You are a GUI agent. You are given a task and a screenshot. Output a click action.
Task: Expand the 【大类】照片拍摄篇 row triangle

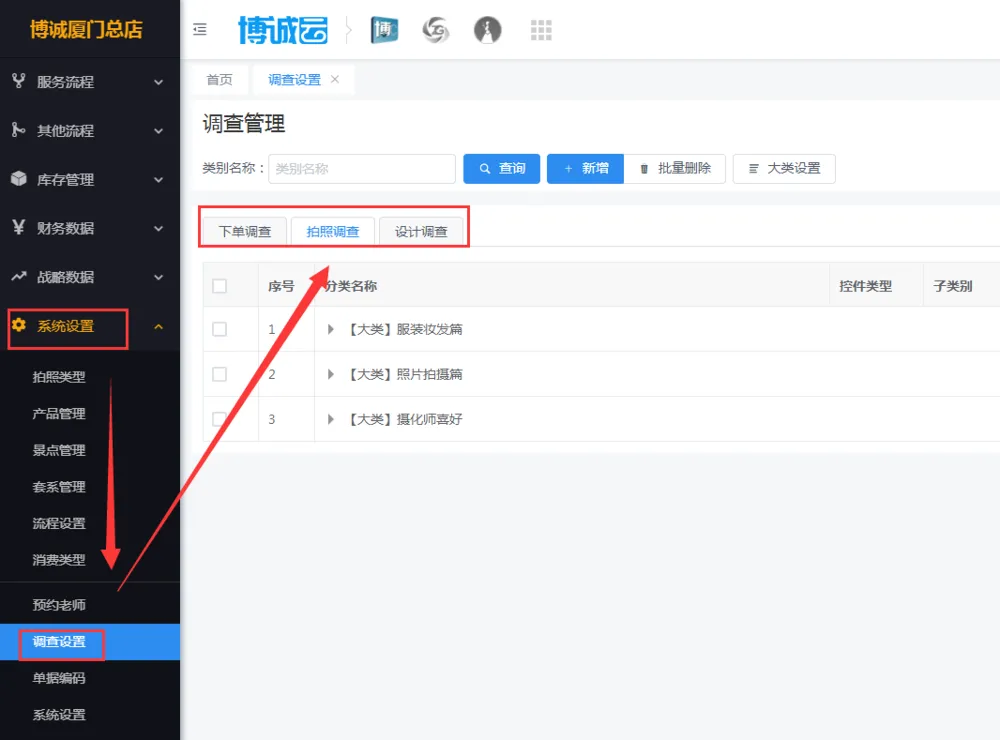pyautogui.click(x=331, y=374)
